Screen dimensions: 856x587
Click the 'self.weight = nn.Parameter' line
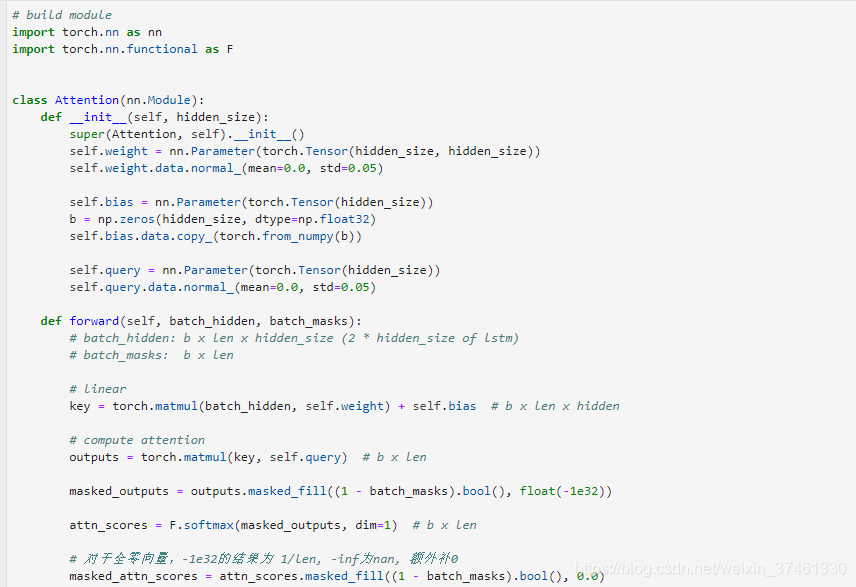point(305,151)
